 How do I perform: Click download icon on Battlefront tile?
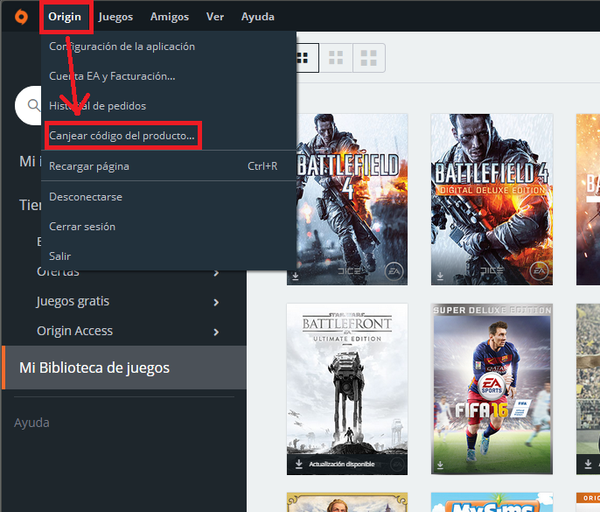point(299,464)
